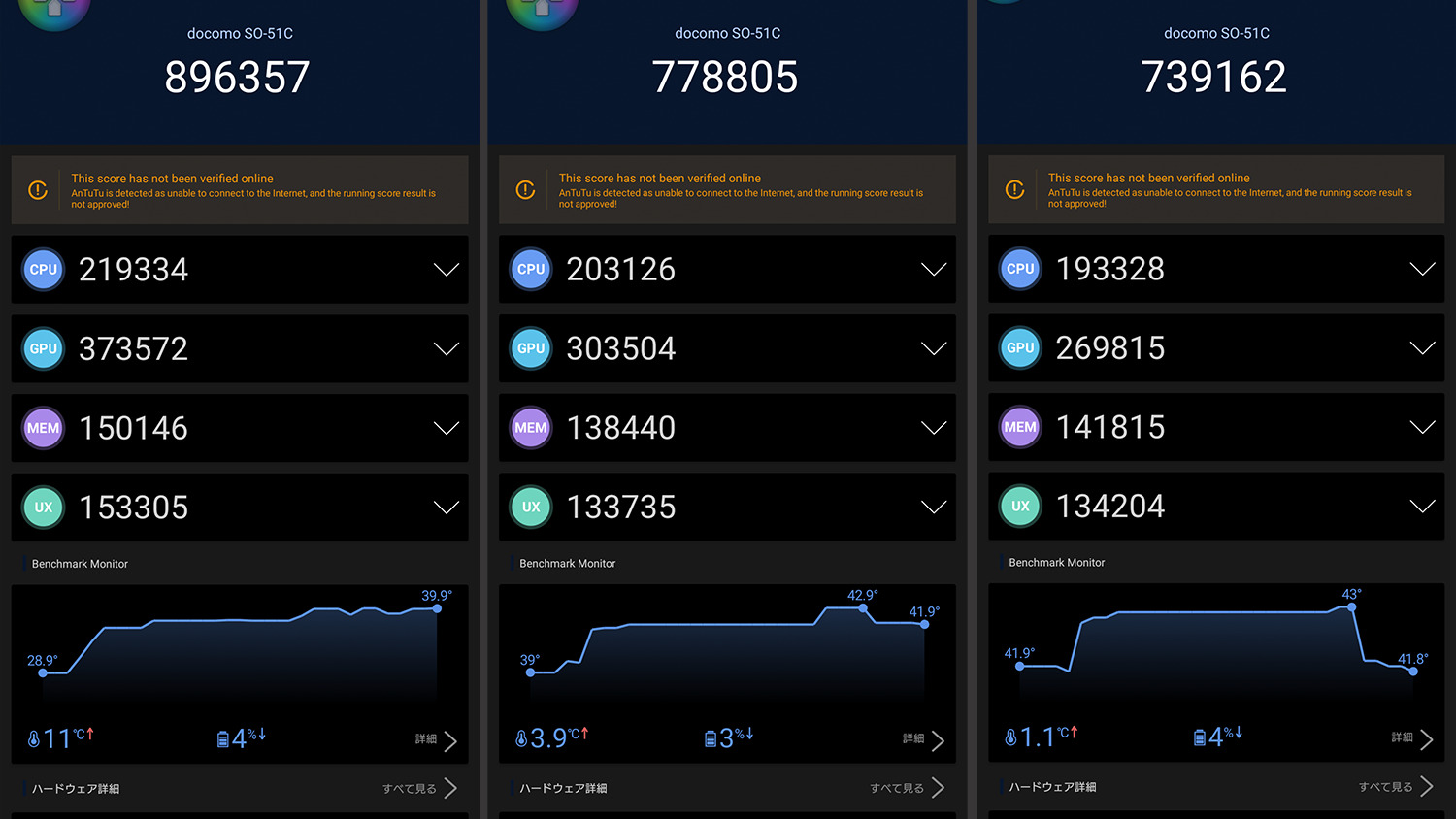Click the battery icon next to 3%

coord(711,739)
